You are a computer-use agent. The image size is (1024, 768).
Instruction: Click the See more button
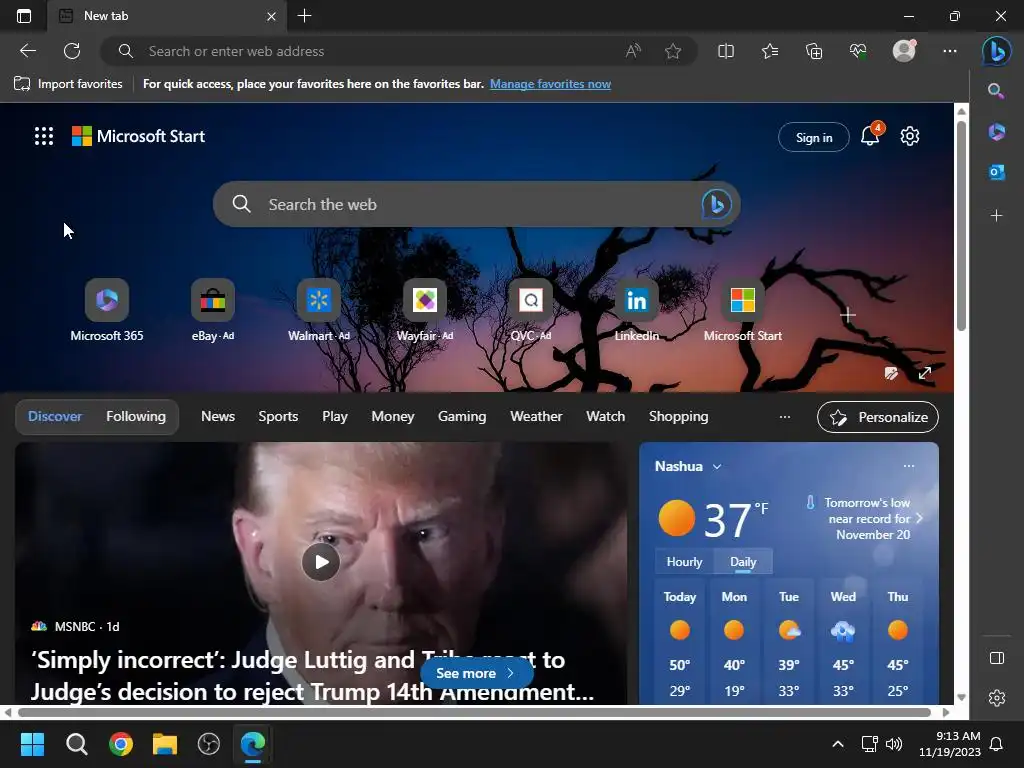(x=476, y=673)
